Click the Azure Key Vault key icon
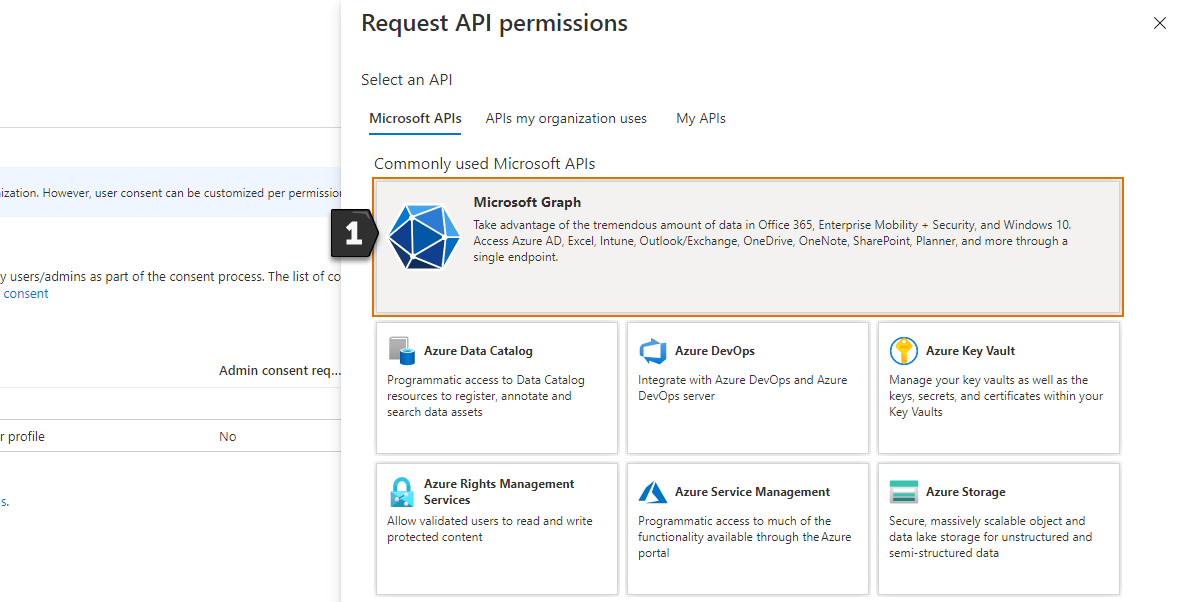Viewport: 1178px width, 602px height. 903,351
